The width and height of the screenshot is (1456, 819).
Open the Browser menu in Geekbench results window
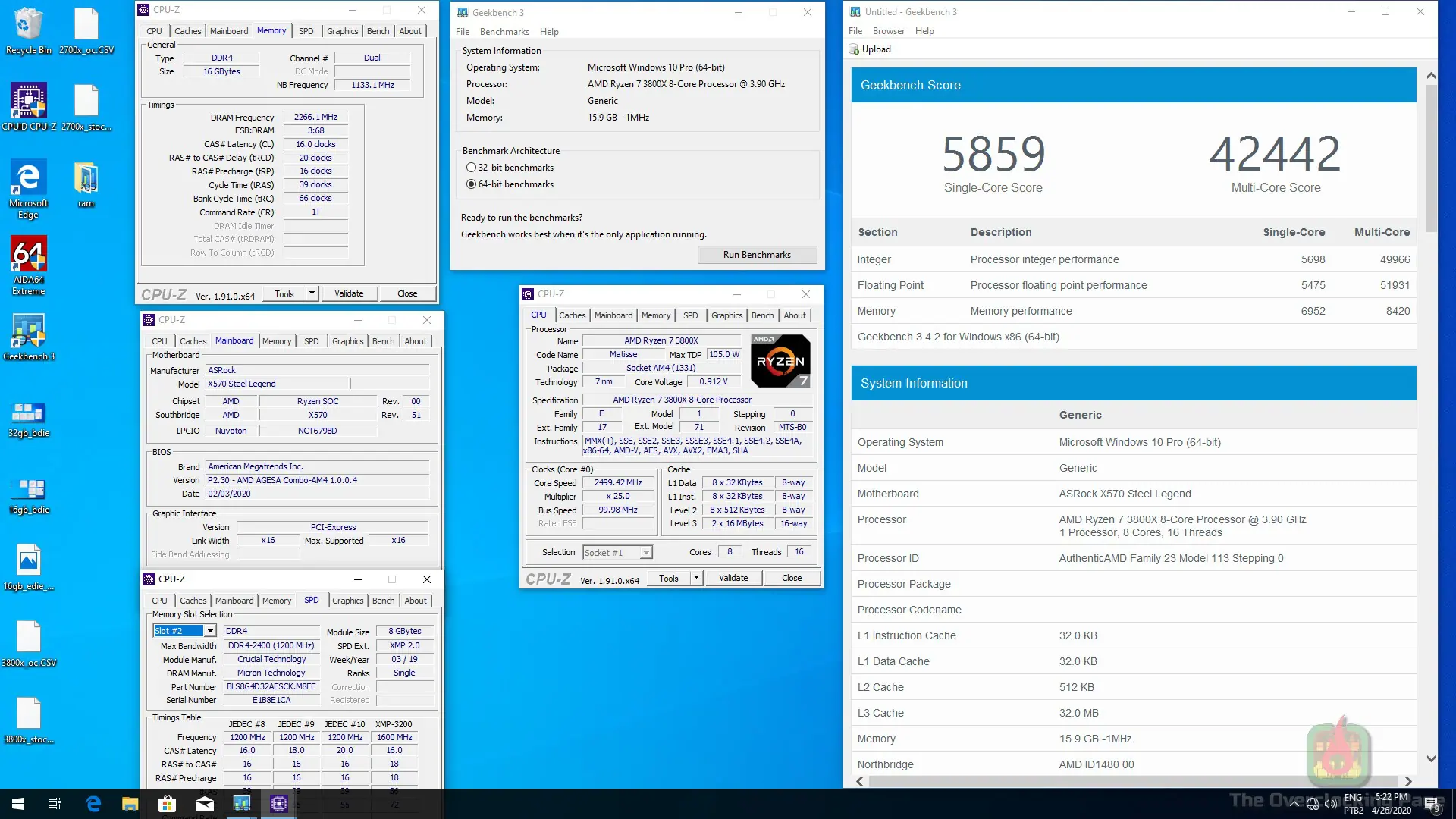coord(889,31)
